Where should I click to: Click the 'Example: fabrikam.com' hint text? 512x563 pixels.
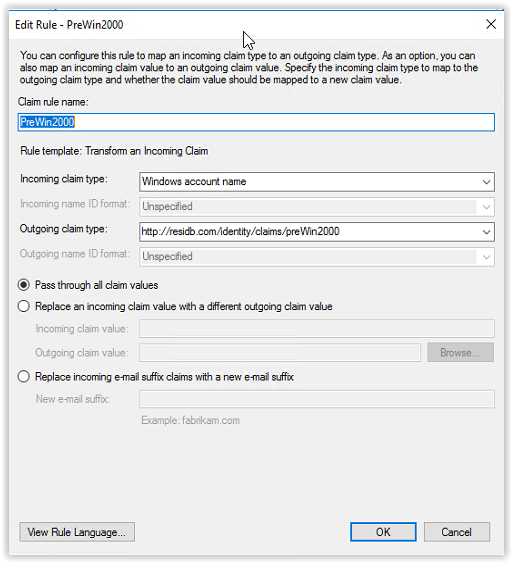(x=190, y=420)
